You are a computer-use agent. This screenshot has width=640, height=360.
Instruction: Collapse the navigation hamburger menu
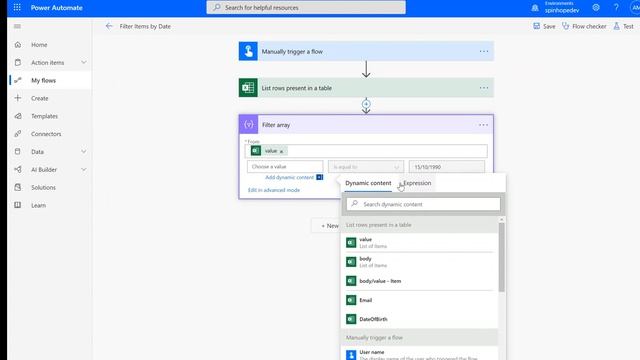click(x=17, y=26)
